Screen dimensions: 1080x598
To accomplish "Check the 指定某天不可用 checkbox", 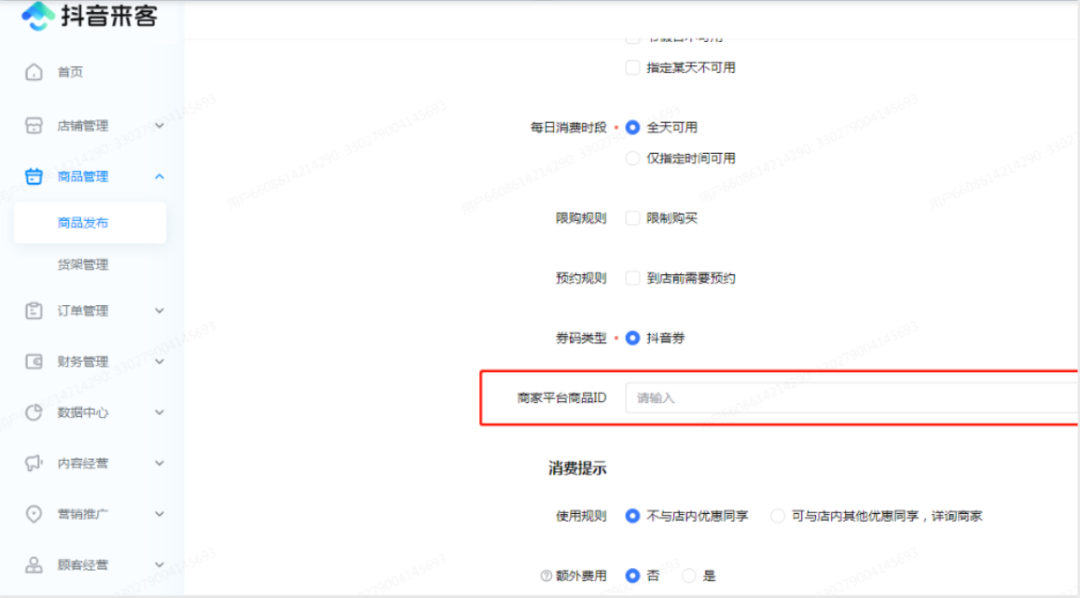I will pos(632,68).
